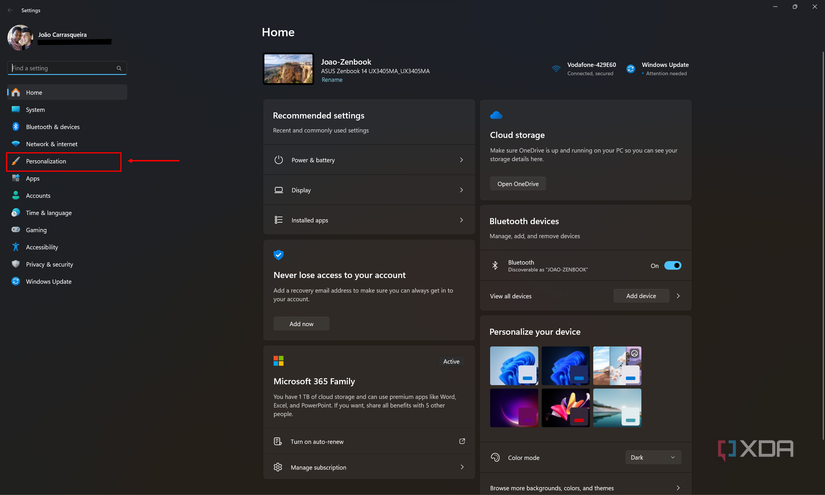This screenshot has width=825, height=495.
Task: Click View all devices
Action: point(510,296)
